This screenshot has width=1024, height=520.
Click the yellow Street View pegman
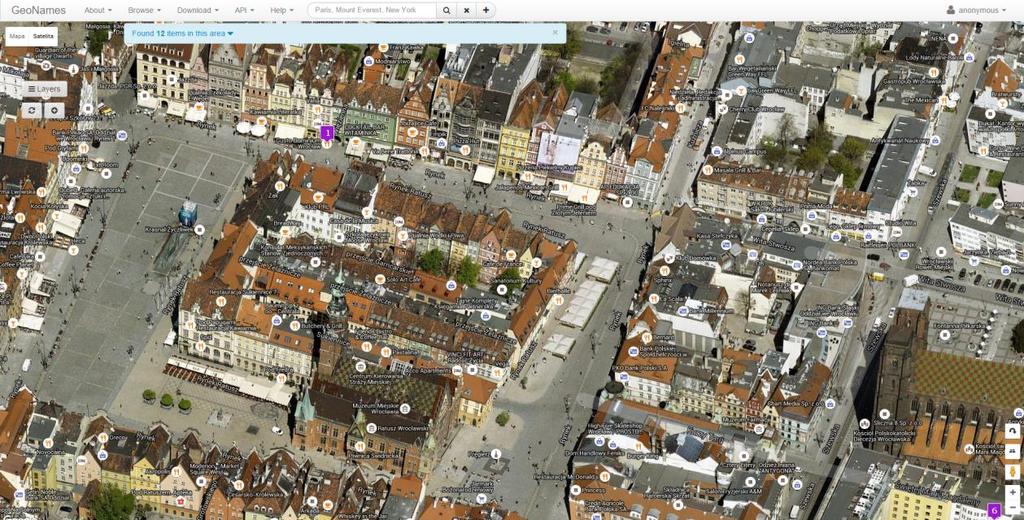tap(1012, 472)
